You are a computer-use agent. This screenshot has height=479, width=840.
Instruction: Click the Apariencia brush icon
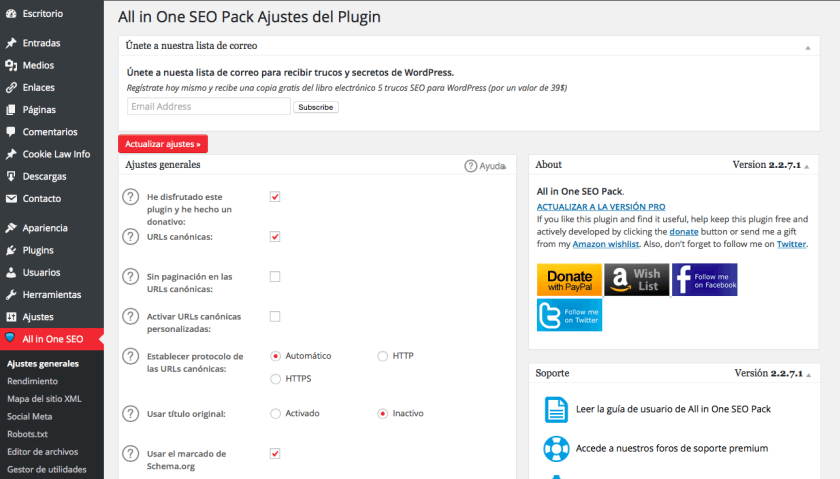[11, 228]
